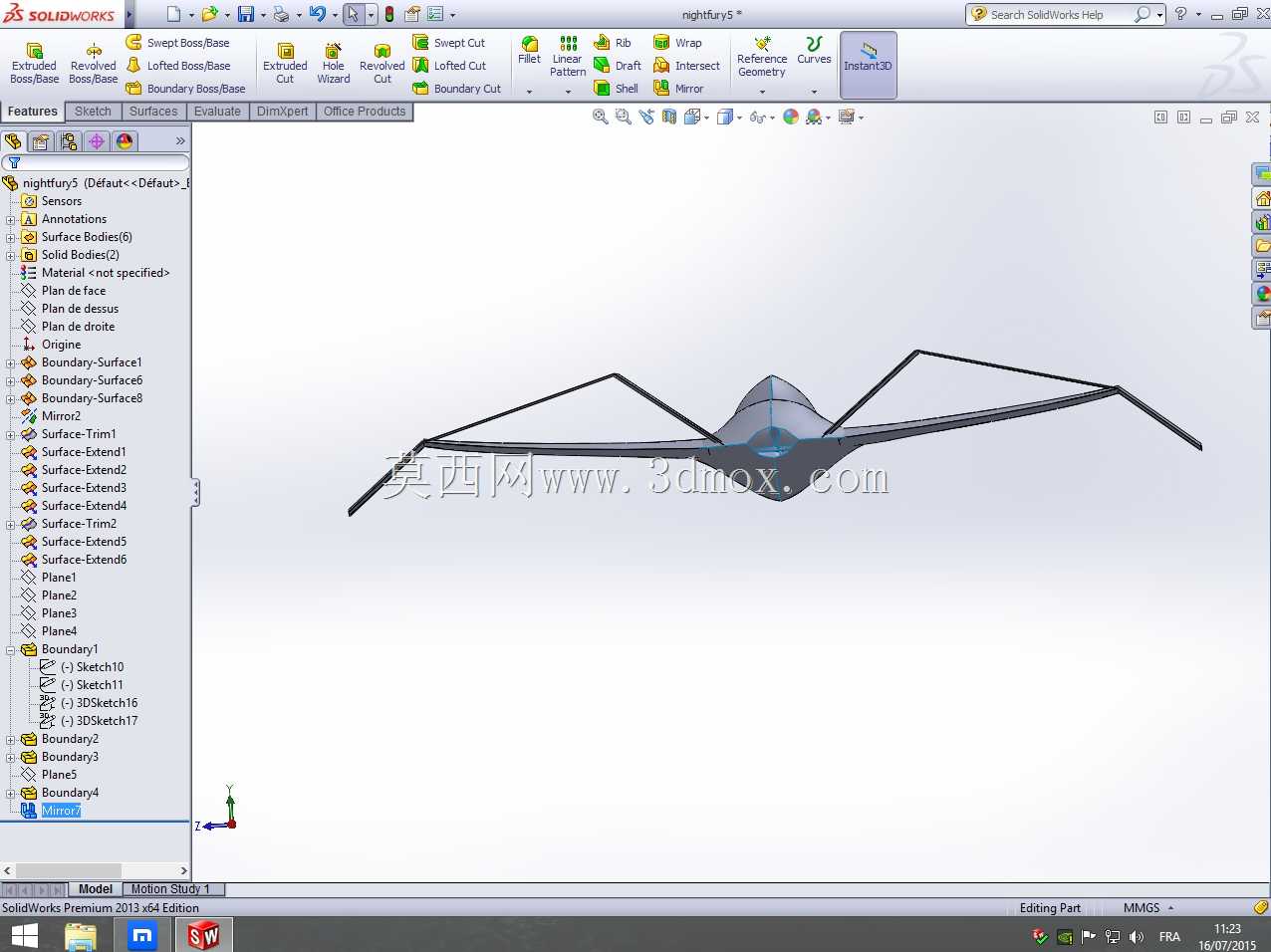Image resolution: width=1271 pixels, height=952 pixels.
Task: Open the Fillet dropdown arrow
Action: click(x=529, y=92)
